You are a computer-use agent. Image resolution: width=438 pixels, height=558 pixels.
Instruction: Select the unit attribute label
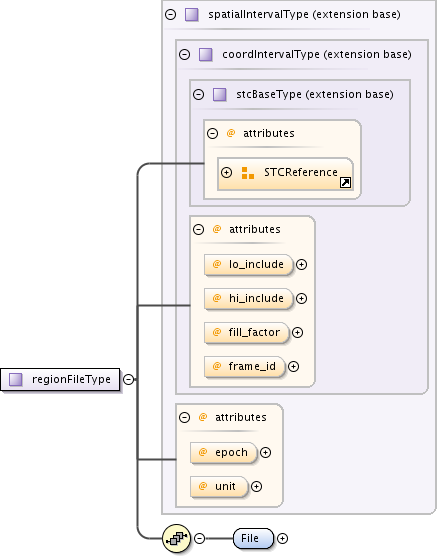point(225,486)
